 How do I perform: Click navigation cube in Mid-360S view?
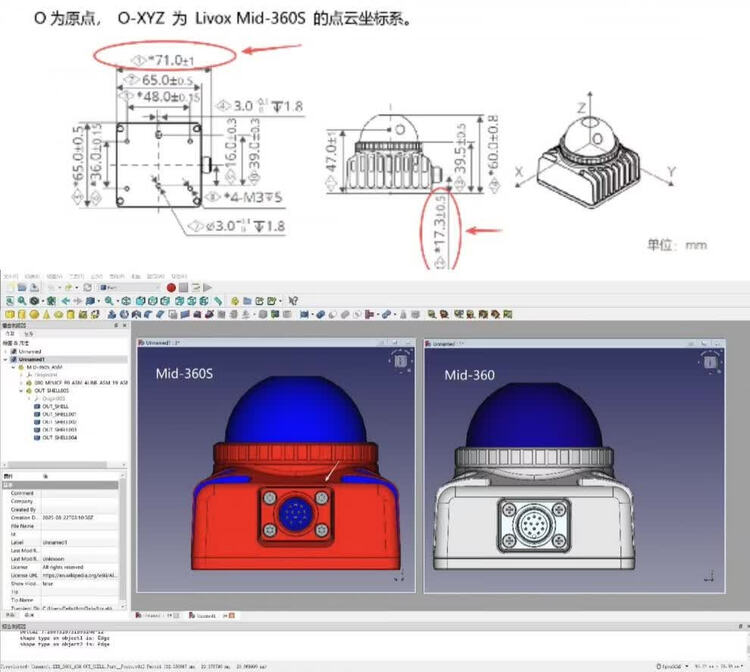point(400,361)
